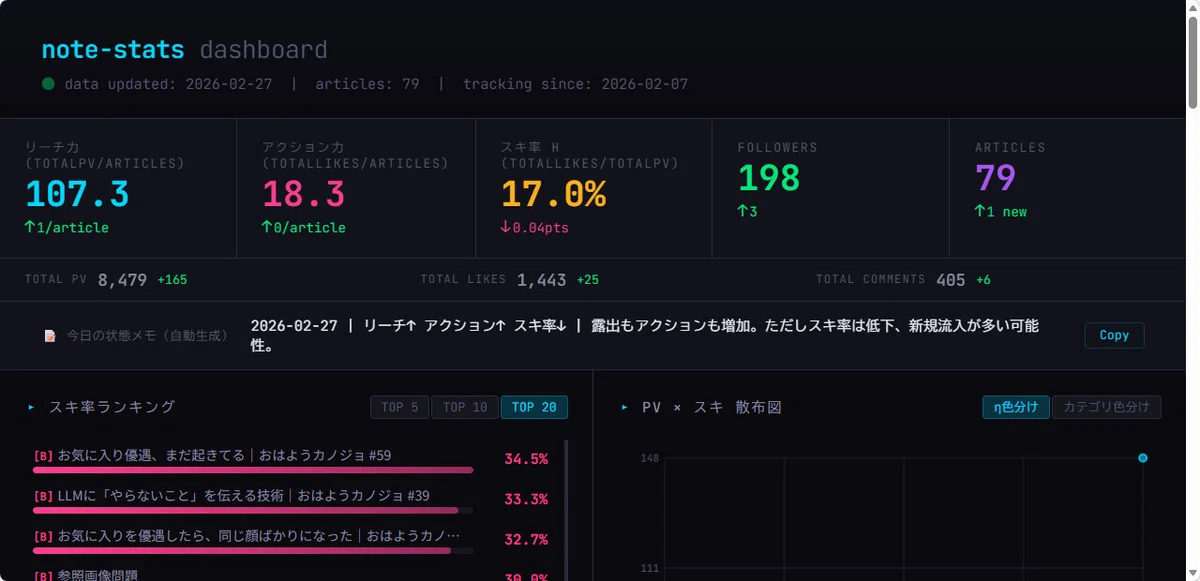This screenshot has height=581, width=1200.
Task: Click the ↑0/article delta
Action: pyautogui.click(x=304, y=227)
